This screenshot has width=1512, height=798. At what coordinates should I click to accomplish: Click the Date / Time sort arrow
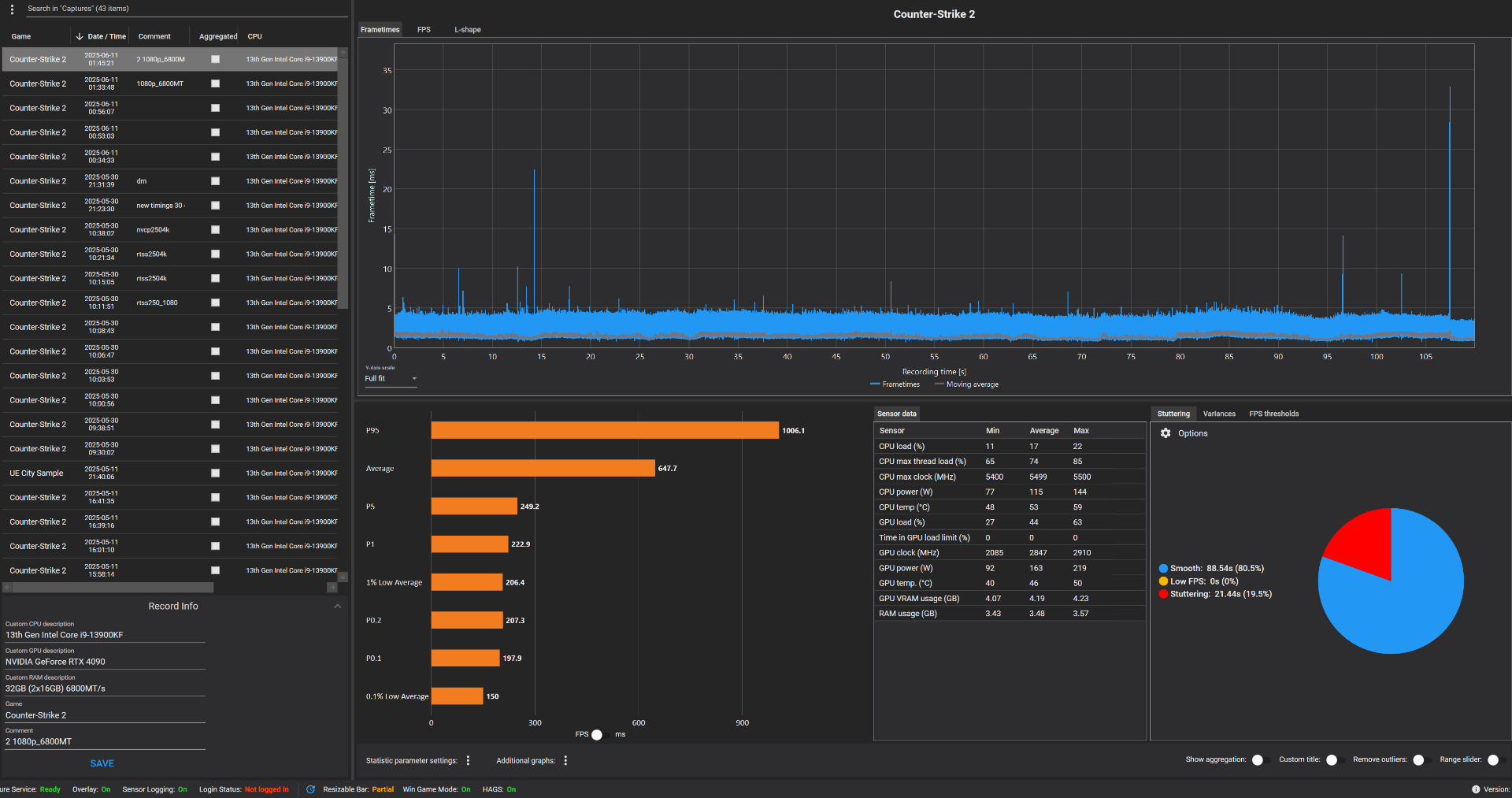coord(80,36)
